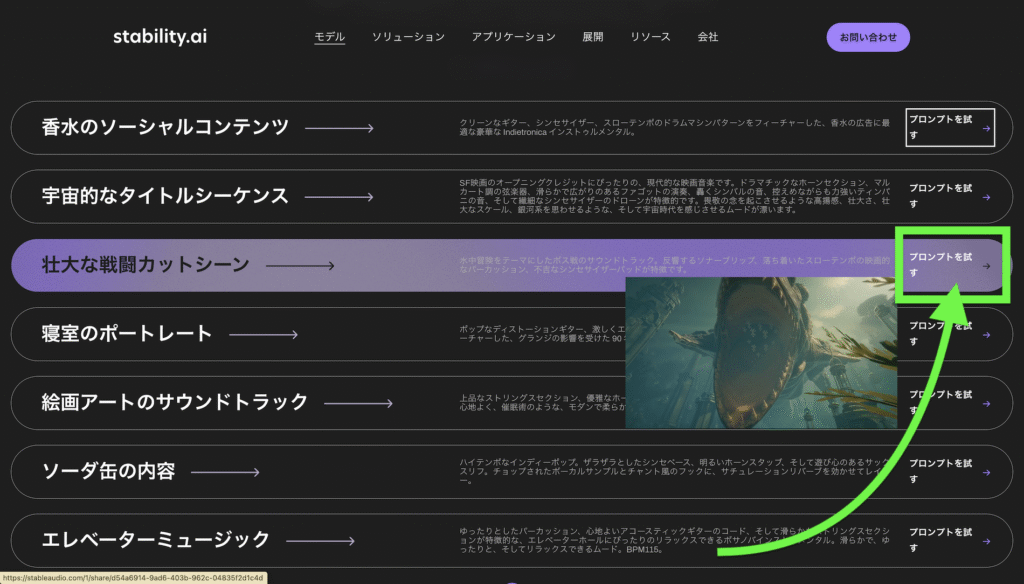1024x584 pixels.
Task: Click the arrow beside エレベーターミュージック
Action: [320, 541]
